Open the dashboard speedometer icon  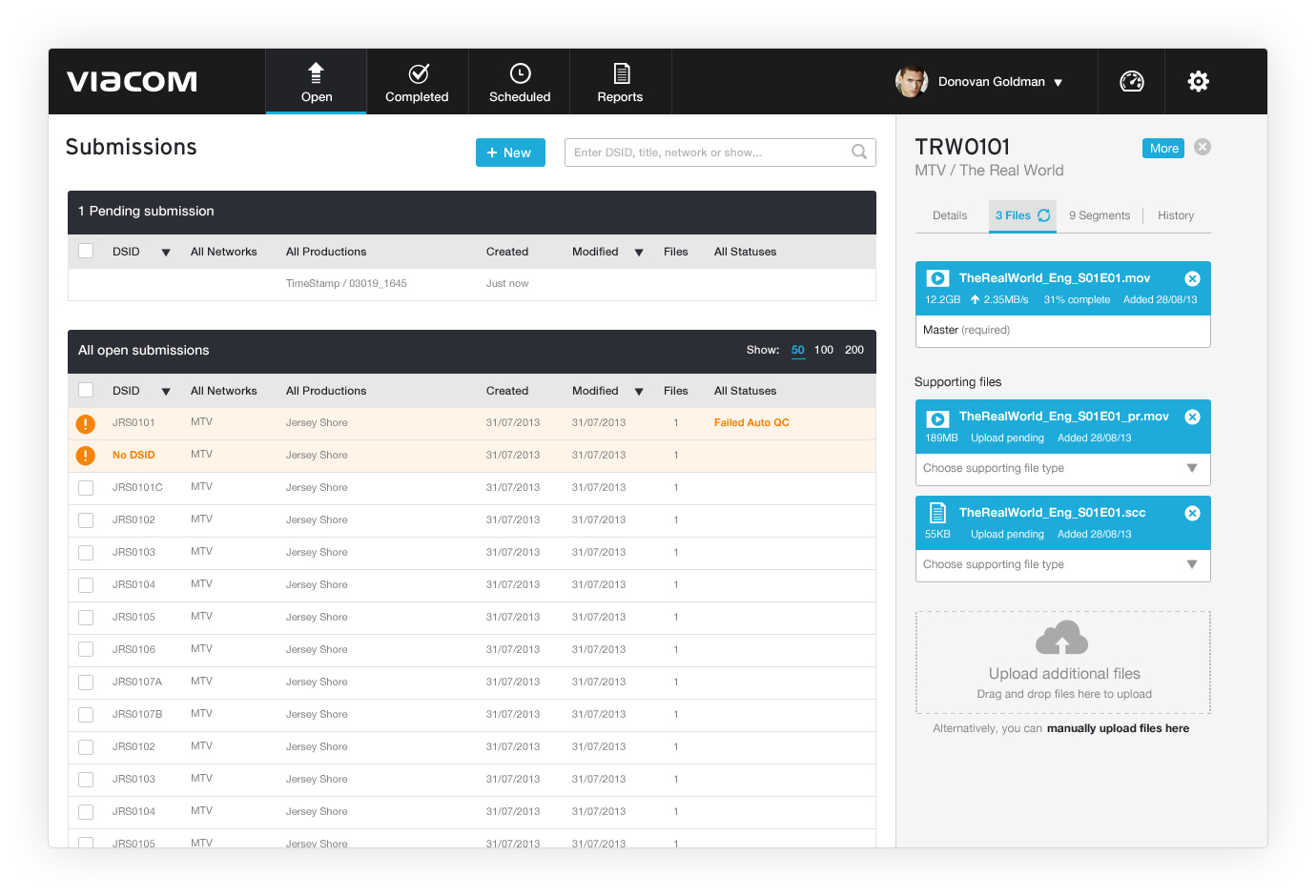[x=1132, y=81]
